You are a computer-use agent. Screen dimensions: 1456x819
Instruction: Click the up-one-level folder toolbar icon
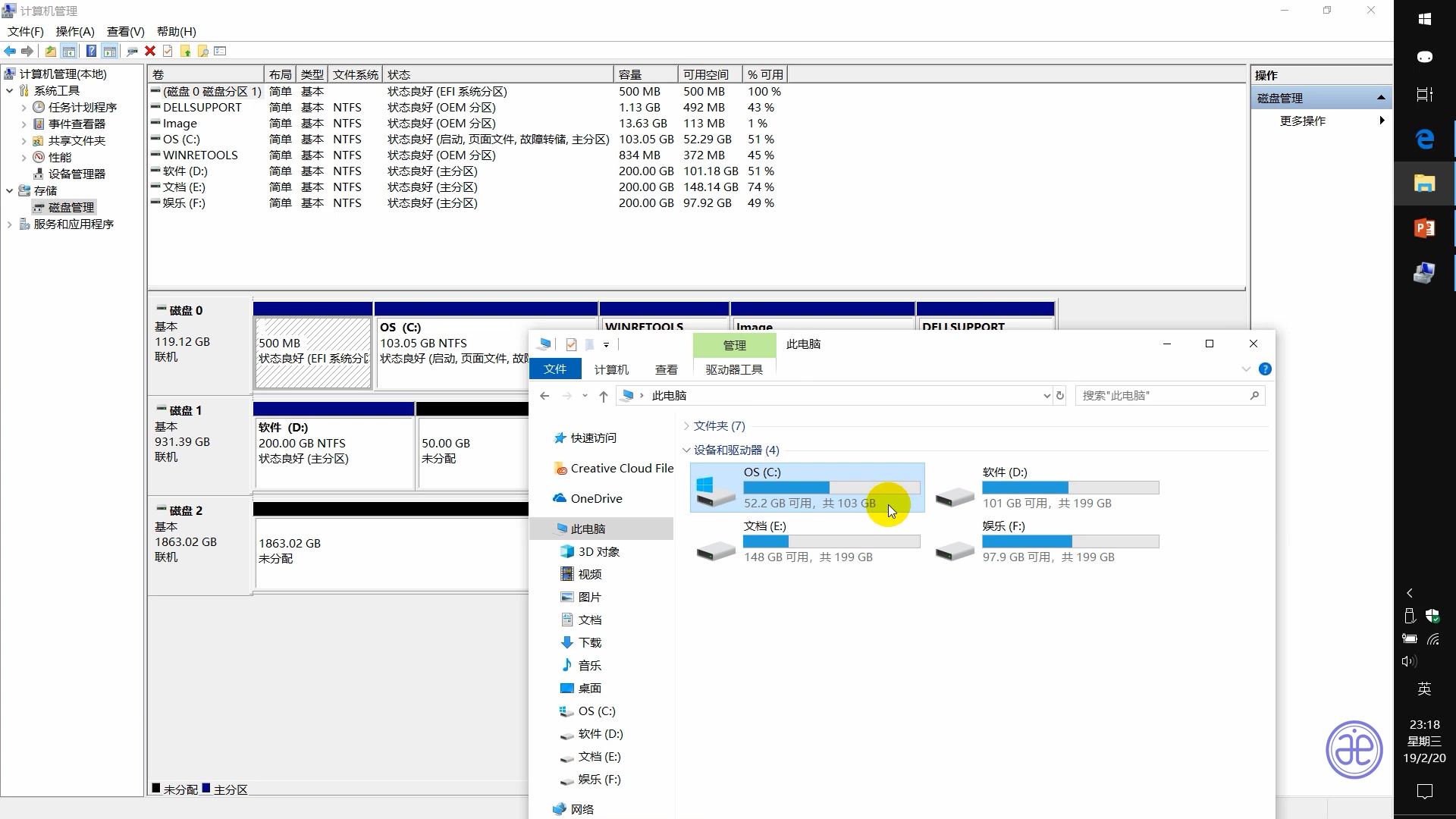coord(50,51)
